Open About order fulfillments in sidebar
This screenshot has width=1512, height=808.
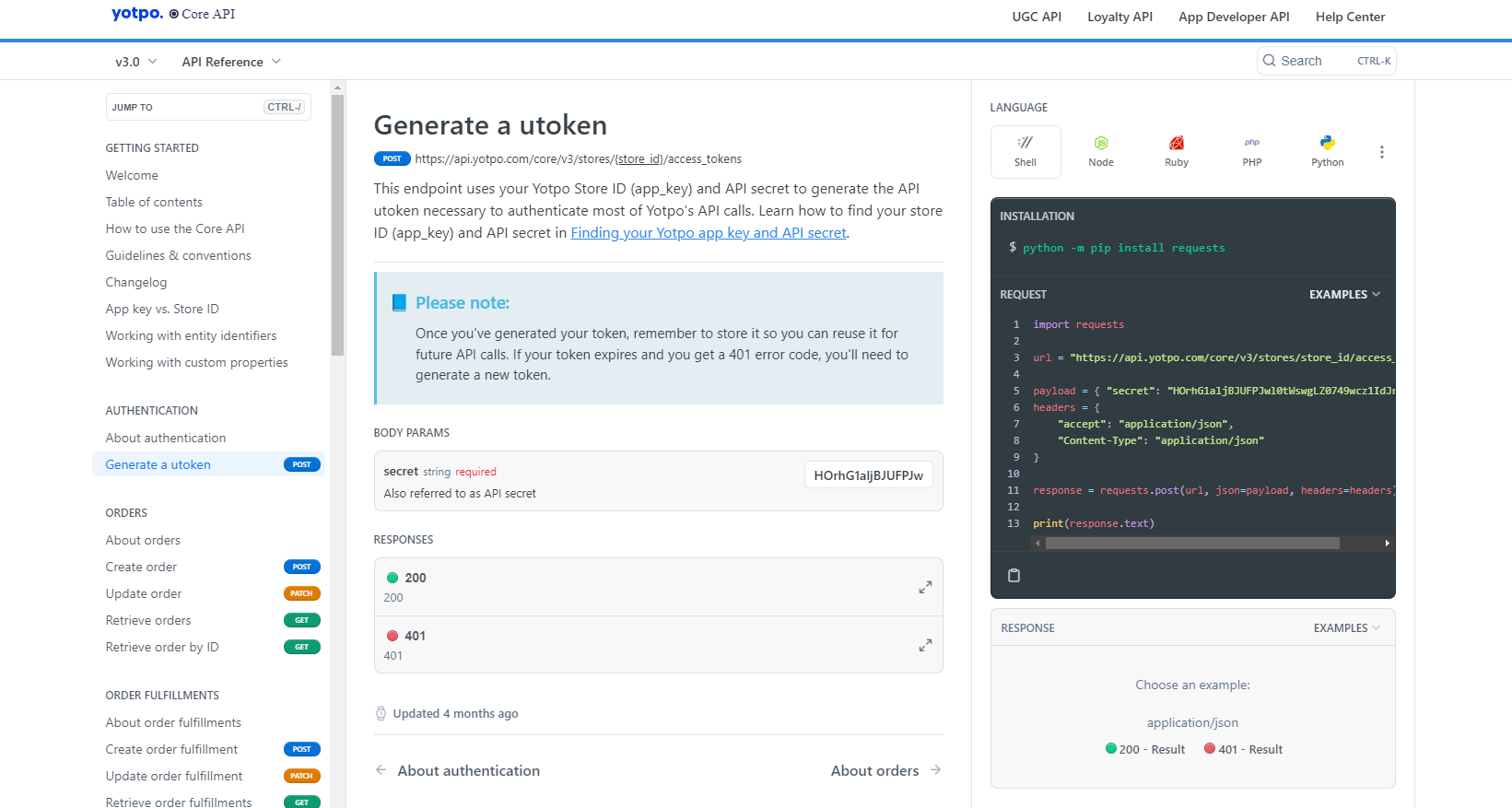tap(173, 722)
